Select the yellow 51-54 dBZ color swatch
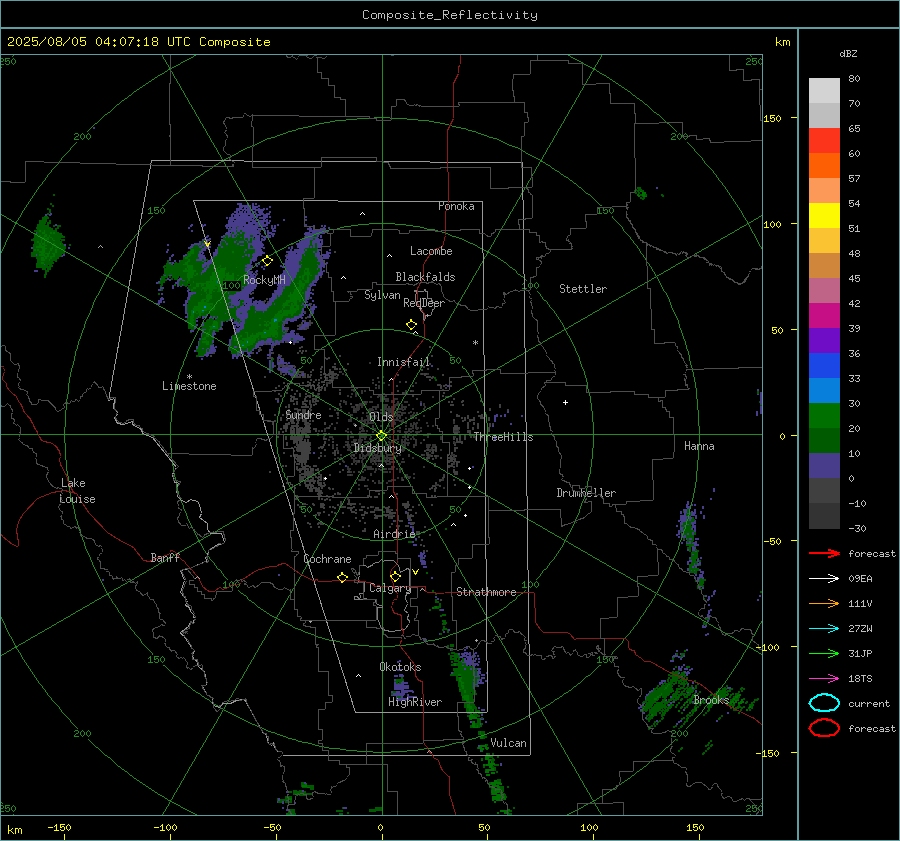The width and height of the screenshot is (900, 841). coord(824,216)
